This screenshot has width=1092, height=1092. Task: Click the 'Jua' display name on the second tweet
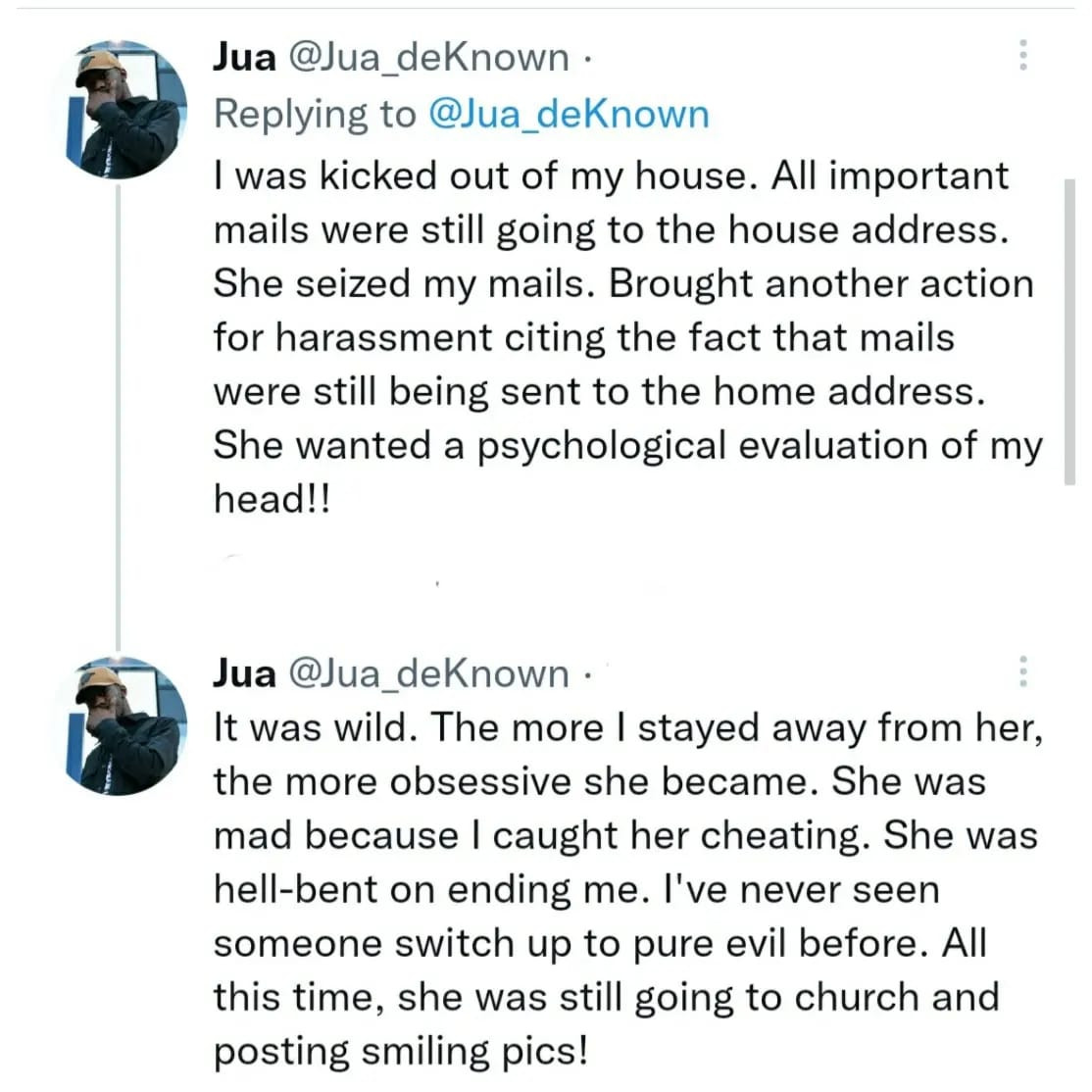244,673
